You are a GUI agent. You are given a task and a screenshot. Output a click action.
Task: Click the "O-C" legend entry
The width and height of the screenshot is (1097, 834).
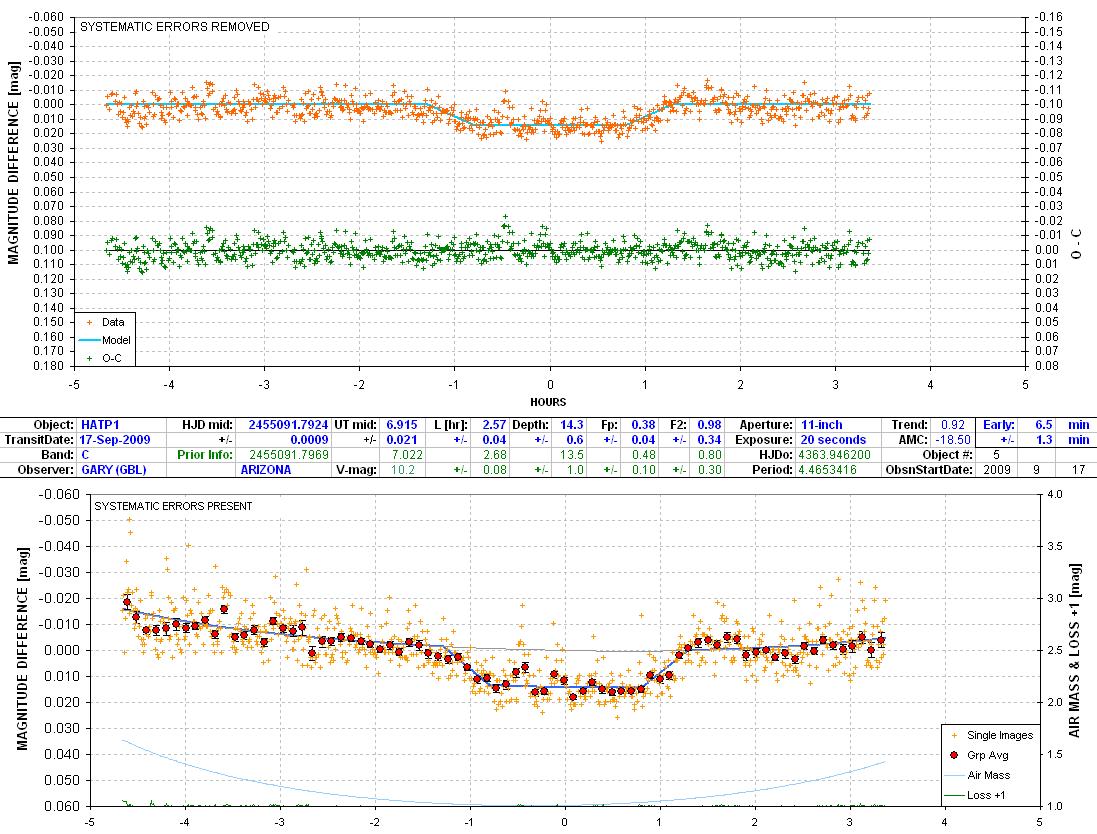pos(105,358)
